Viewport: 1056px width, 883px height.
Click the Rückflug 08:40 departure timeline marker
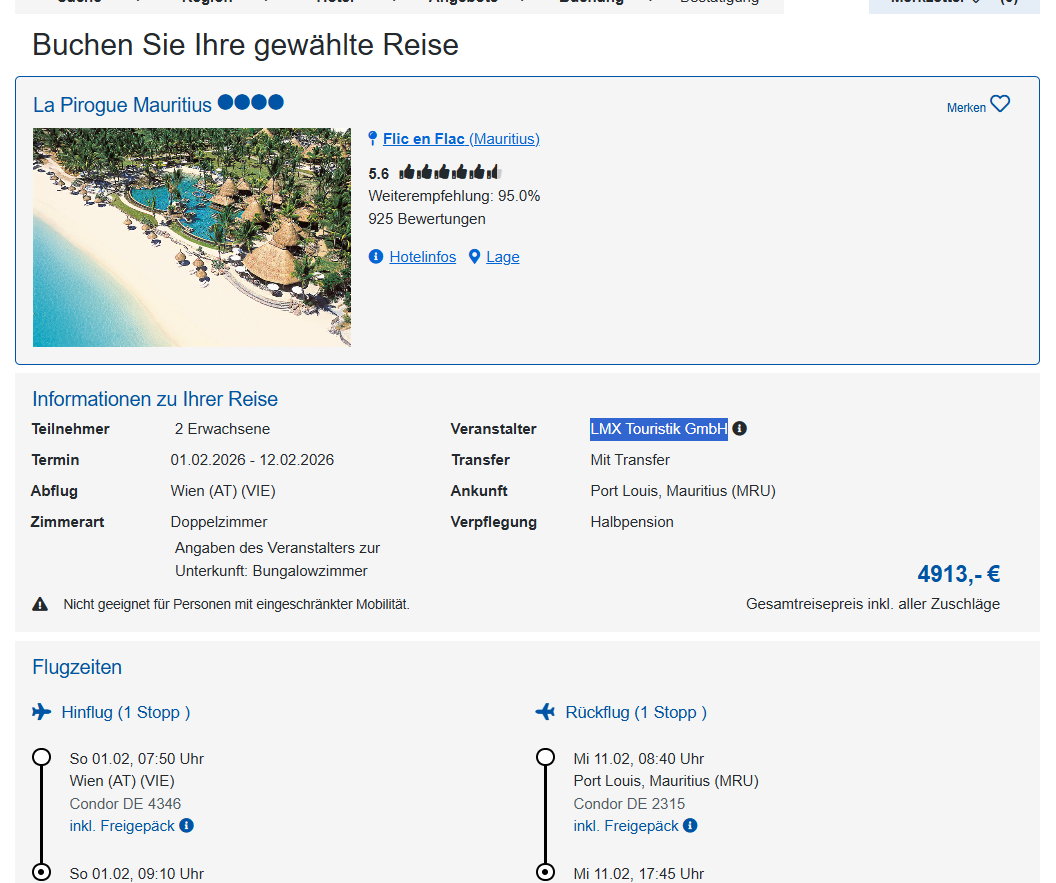(546, 757)
